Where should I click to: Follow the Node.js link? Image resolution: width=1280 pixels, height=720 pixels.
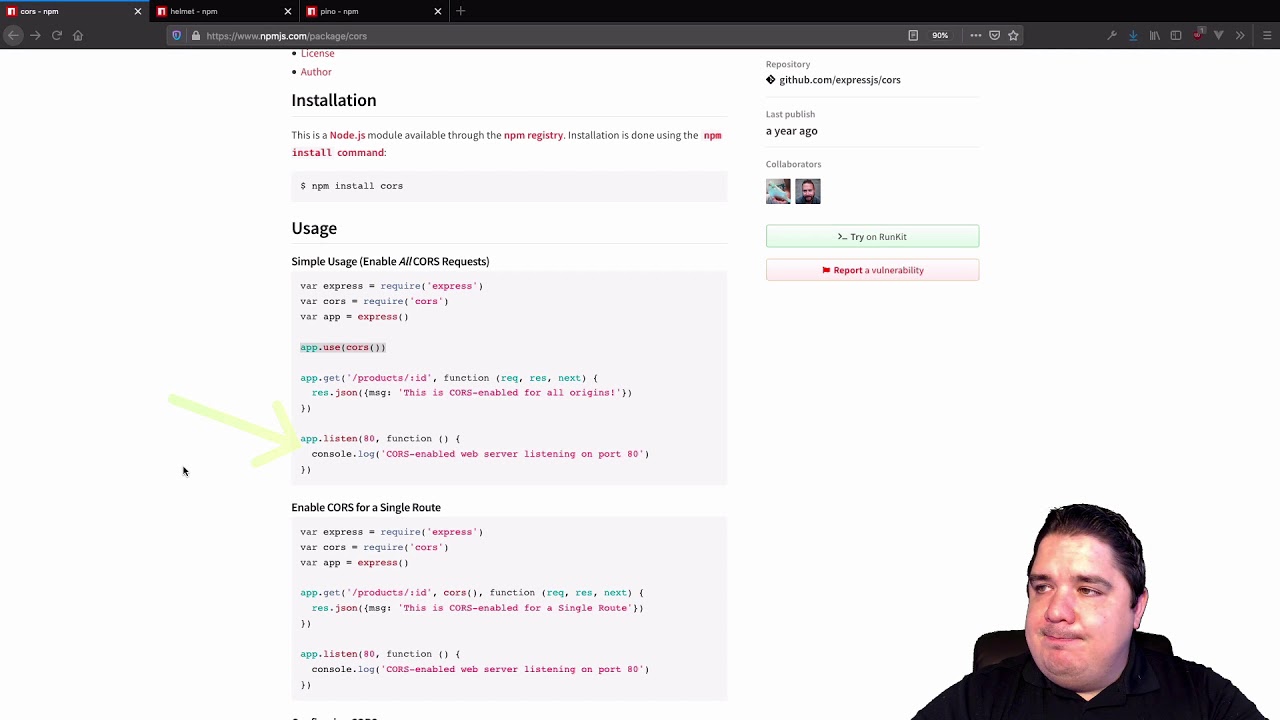347,135
